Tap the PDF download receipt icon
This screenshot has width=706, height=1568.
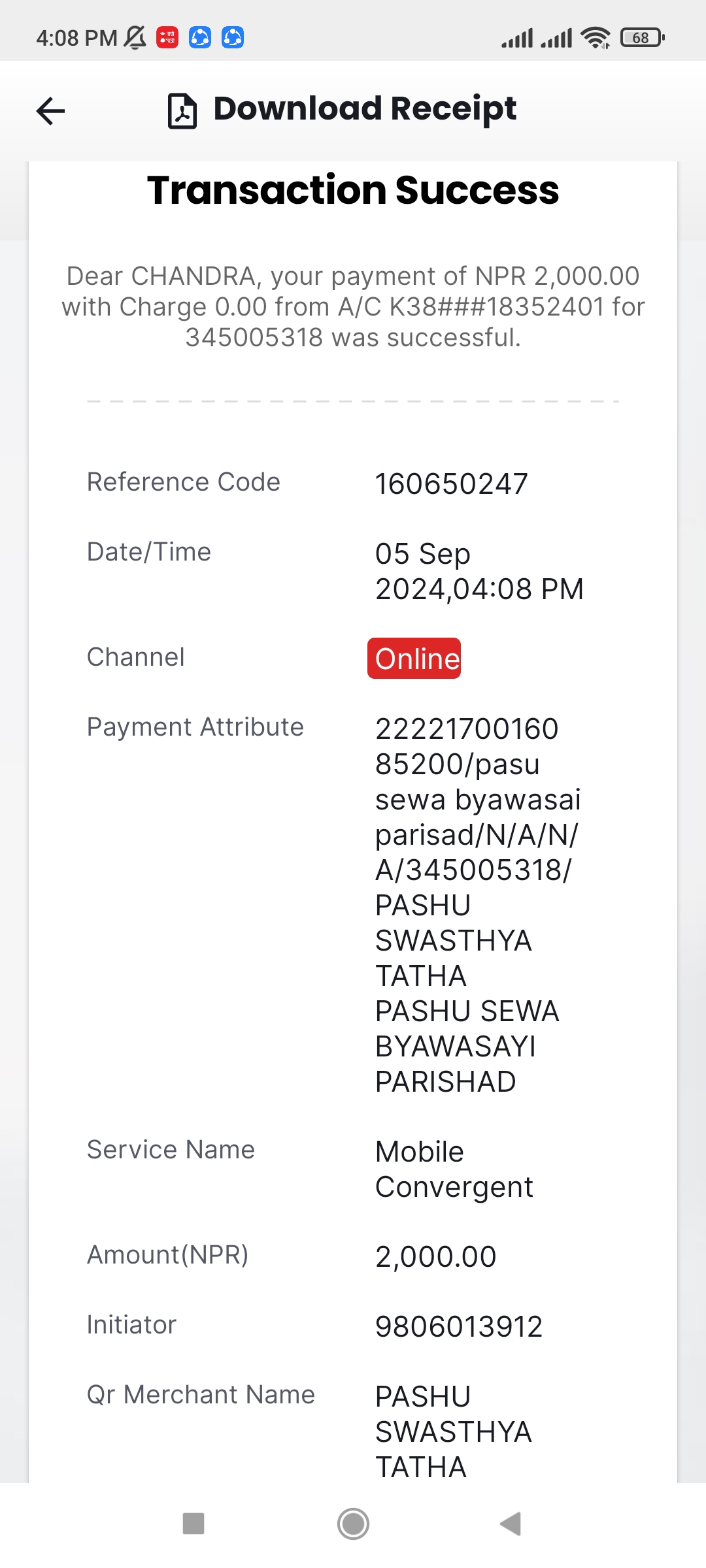point(182,110)
